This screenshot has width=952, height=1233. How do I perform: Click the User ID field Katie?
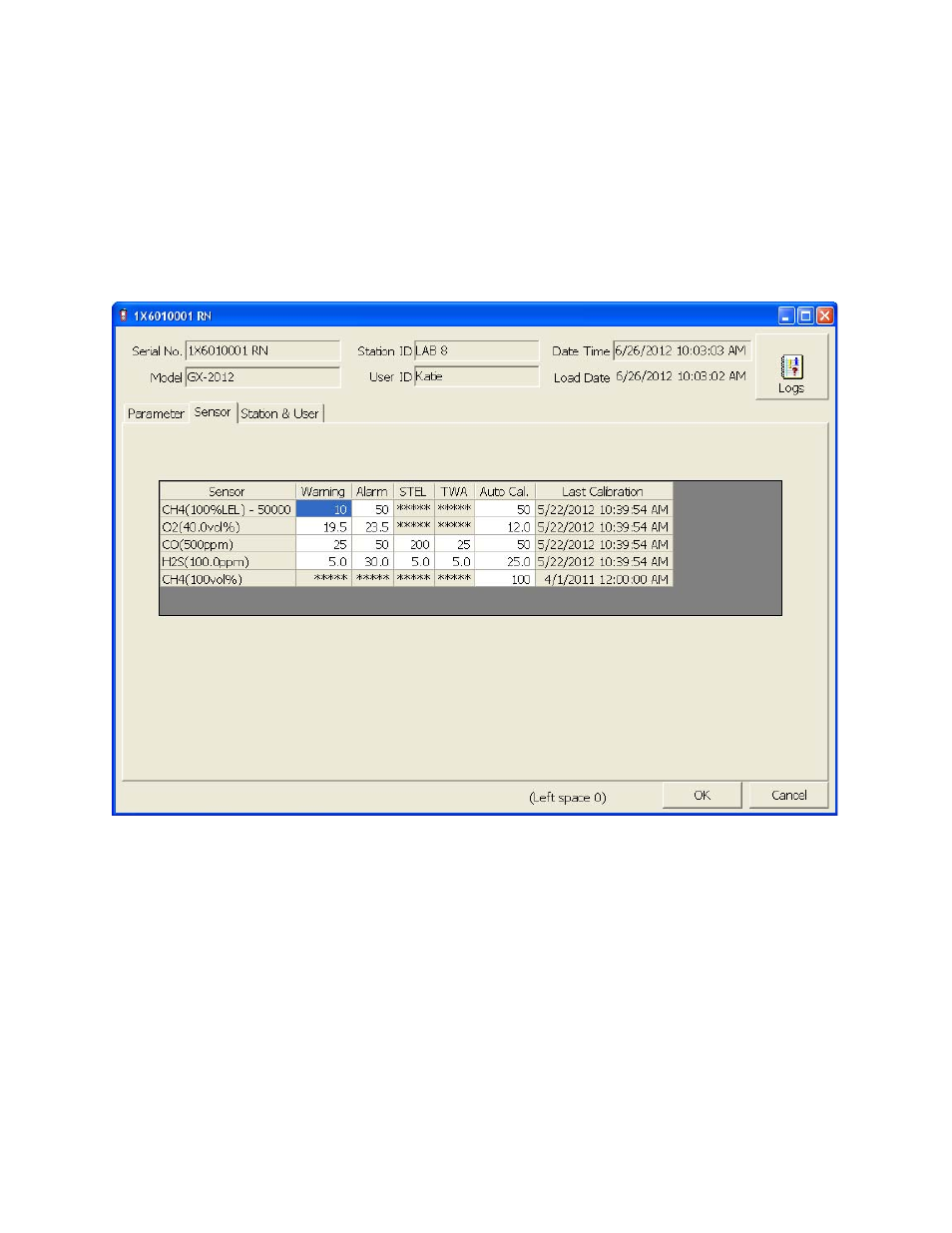point(476,376)
